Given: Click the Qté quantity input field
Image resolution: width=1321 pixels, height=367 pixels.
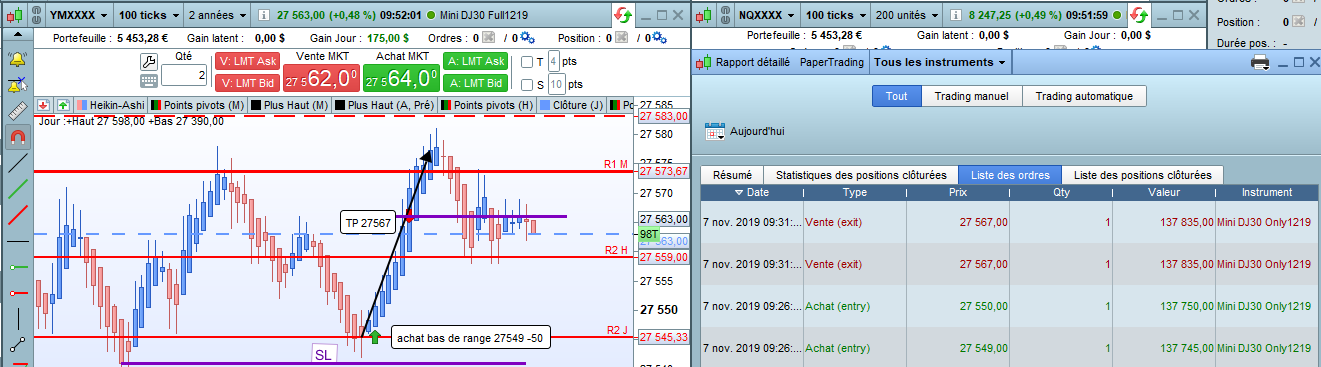Looking at the screenshot, I should [185, 75].
